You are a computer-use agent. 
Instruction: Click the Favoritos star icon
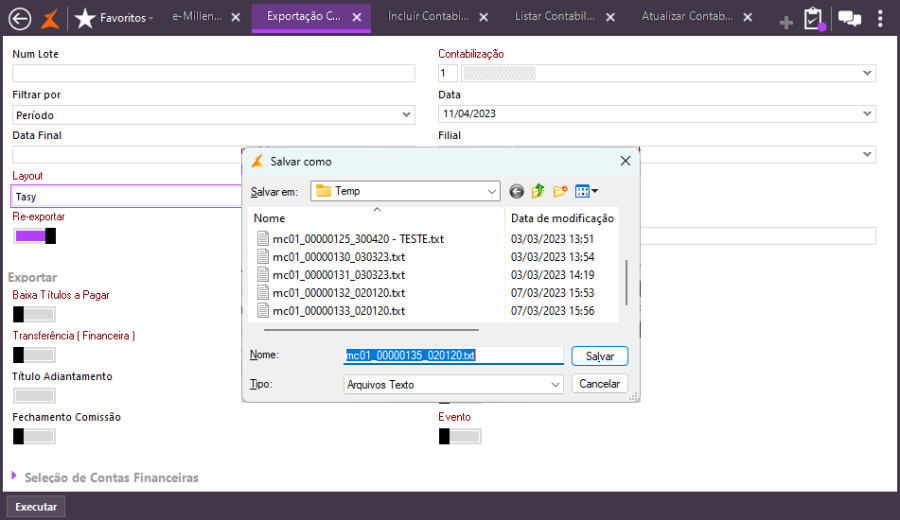85,18
